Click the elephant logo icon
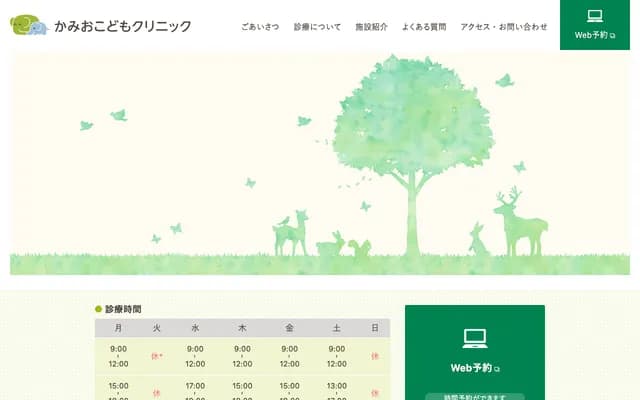Viewport: 640px width, 400px height. [x=29, y=26]
